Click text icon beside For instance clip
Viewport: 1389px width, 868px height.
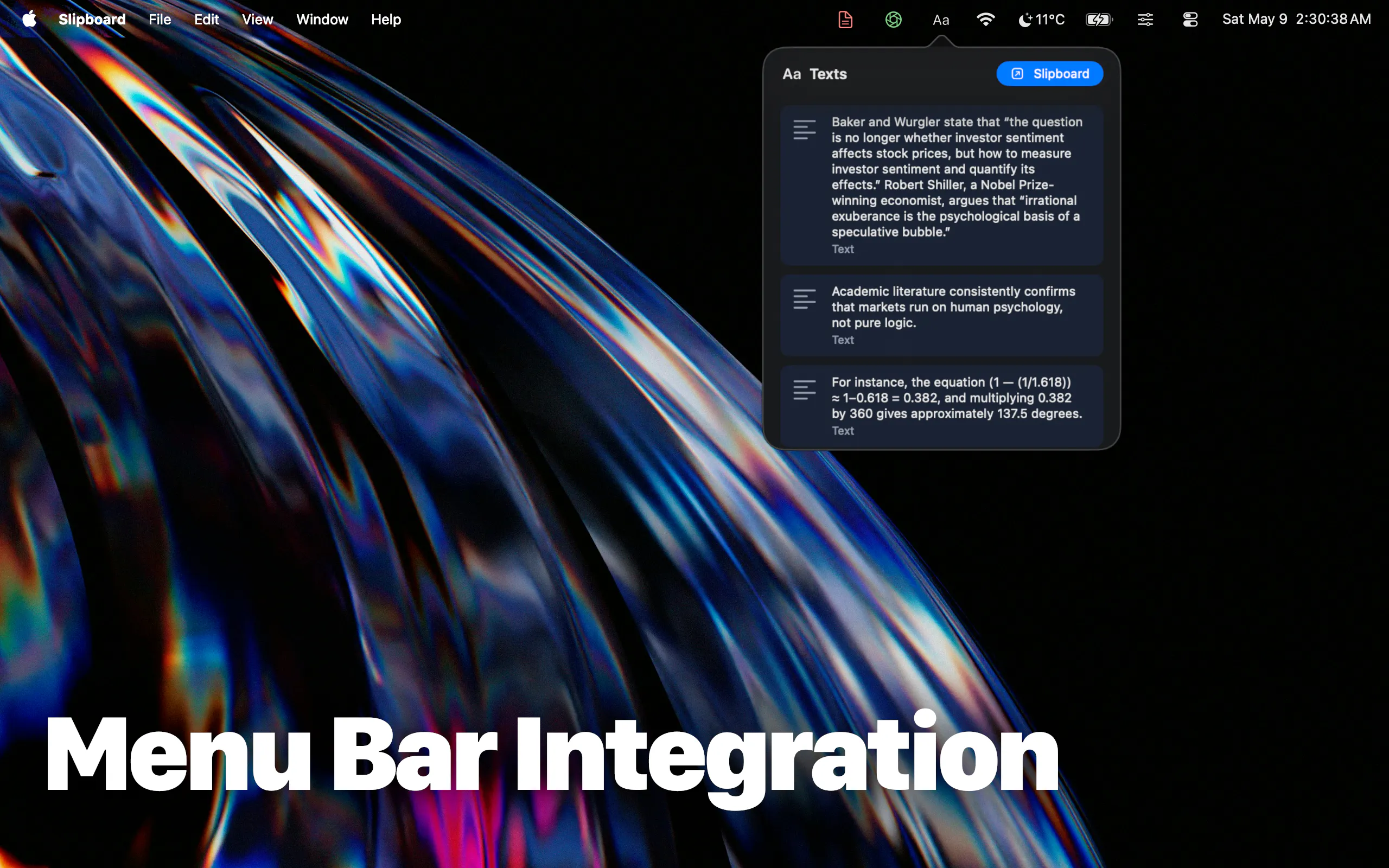point(805,390)
